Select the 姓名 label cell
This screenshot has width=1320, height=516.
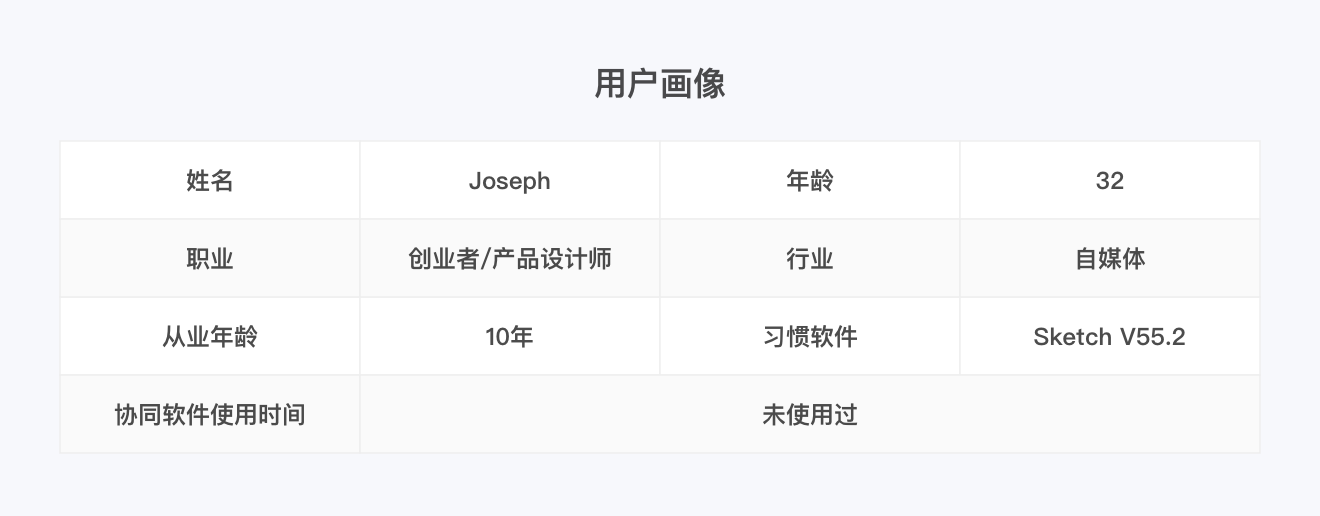click(x=210, y=180)
